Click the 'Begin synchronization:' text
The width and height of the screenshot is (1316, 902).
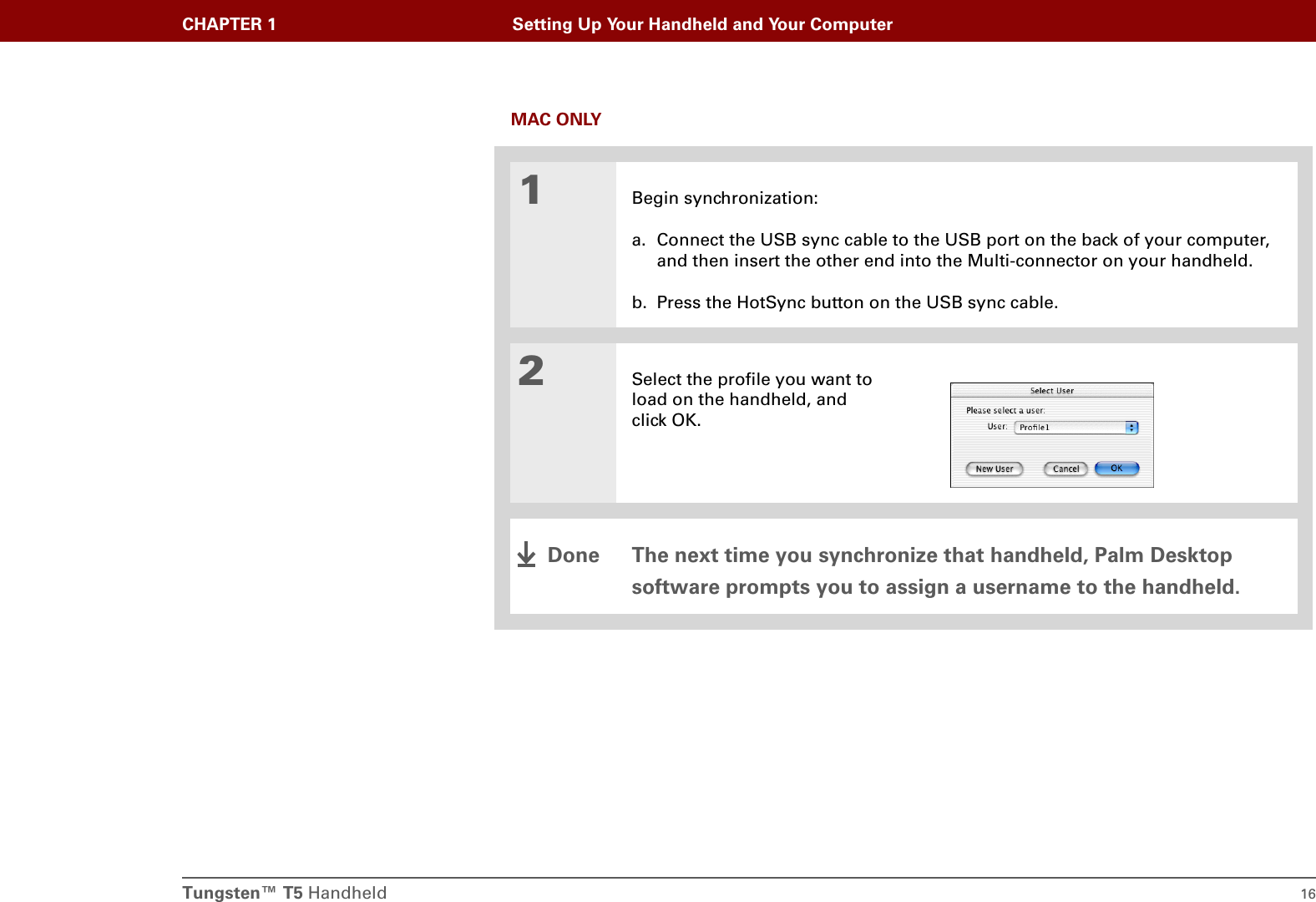click(725, 198)
